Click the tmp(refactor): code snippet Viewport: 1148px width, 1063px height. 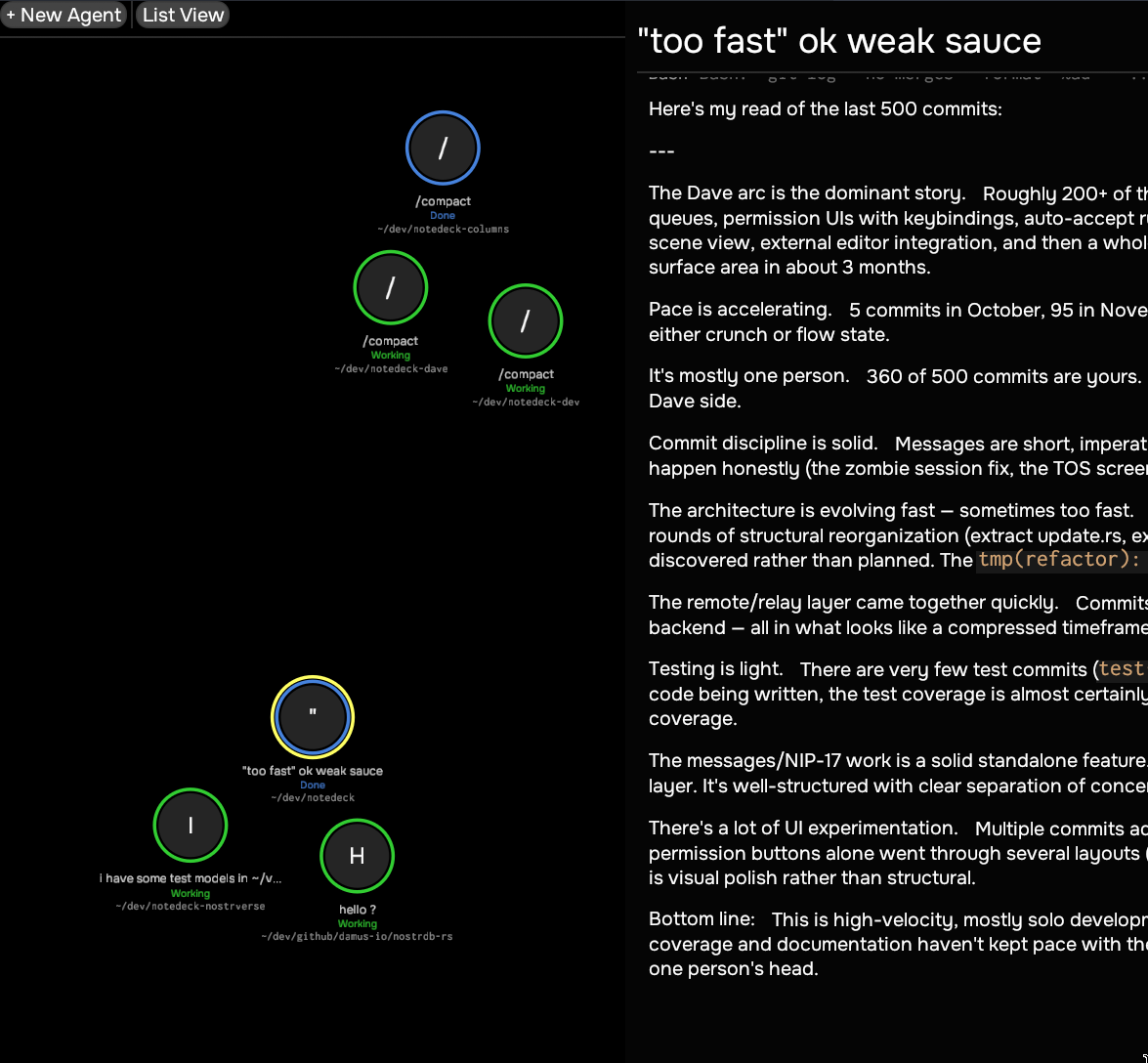pos(1058,560)
